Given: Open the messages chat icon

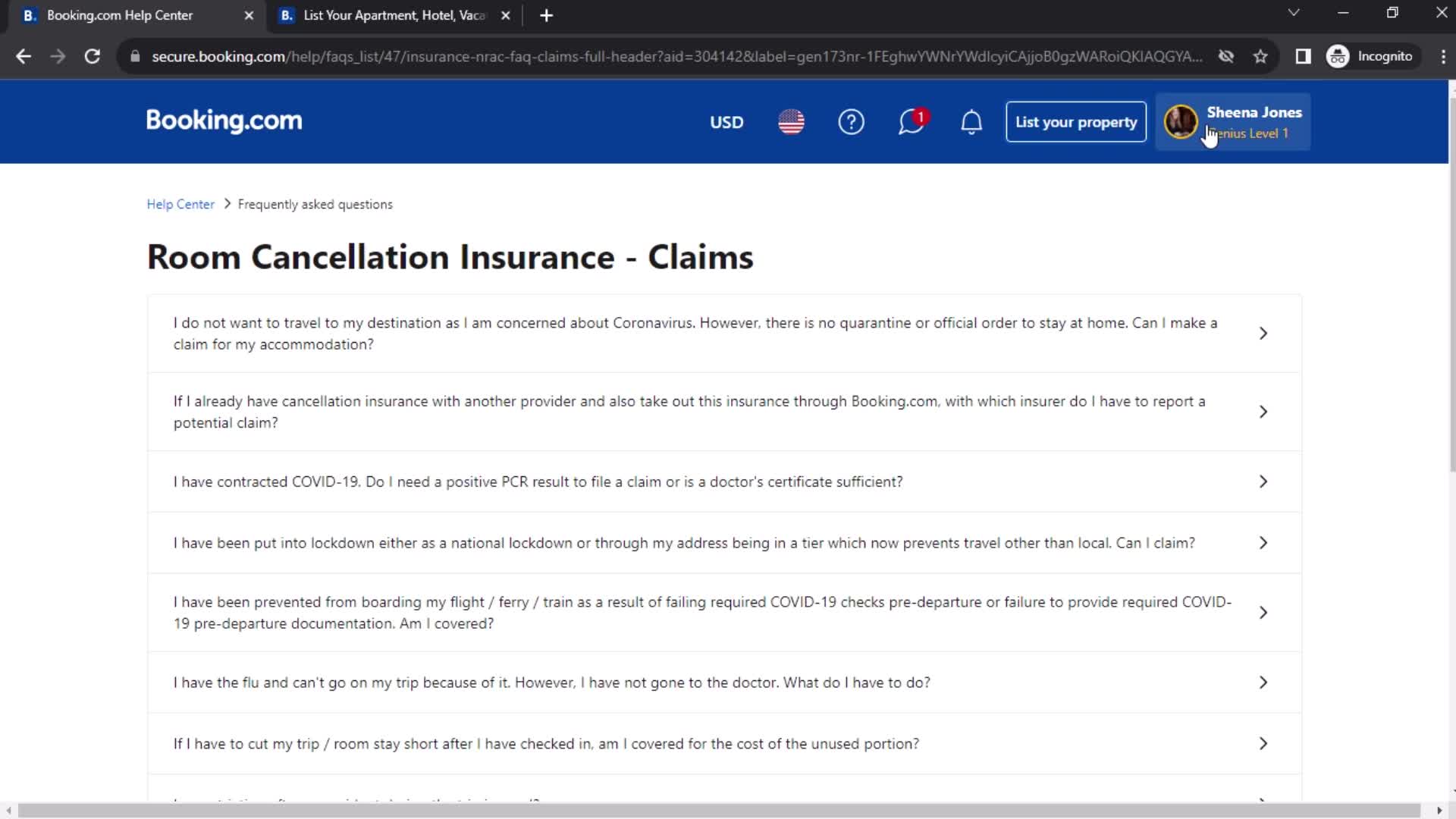Looking at the screenshot, I should (912, 122).
